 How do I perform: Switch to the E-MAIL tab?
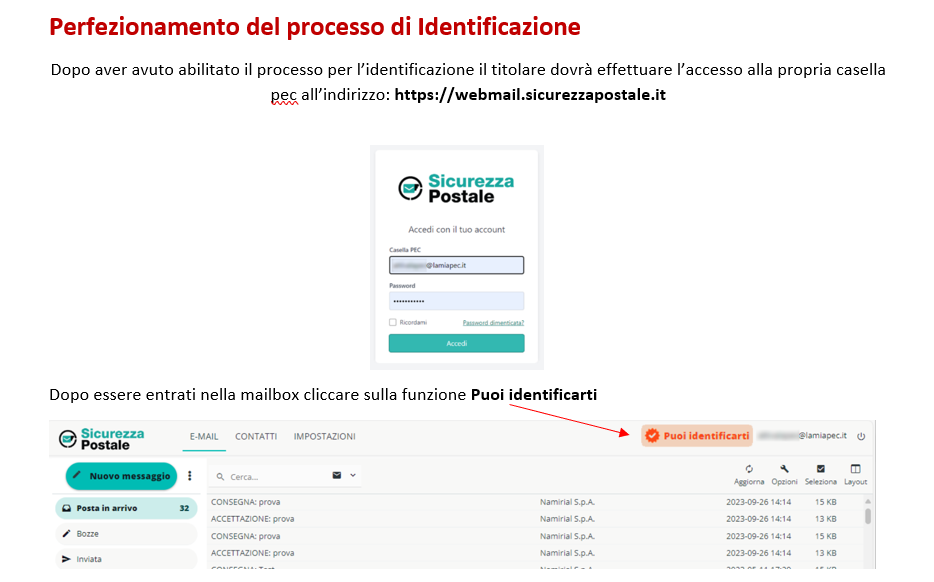(204, 437)
